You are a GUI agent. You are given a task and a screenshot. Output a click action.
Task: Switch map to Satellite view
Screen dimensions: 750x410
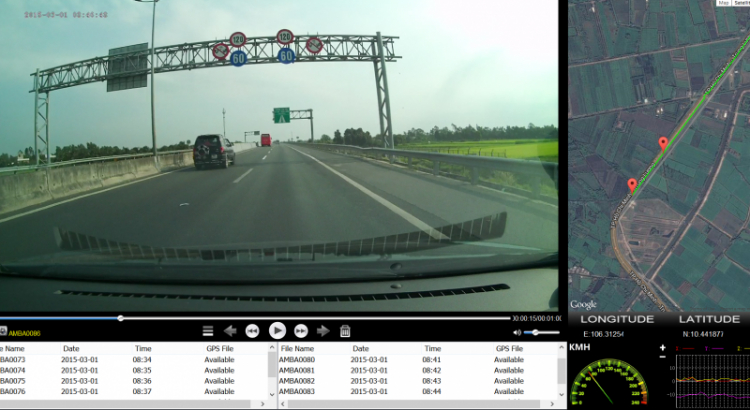click(x=741, y=3)
